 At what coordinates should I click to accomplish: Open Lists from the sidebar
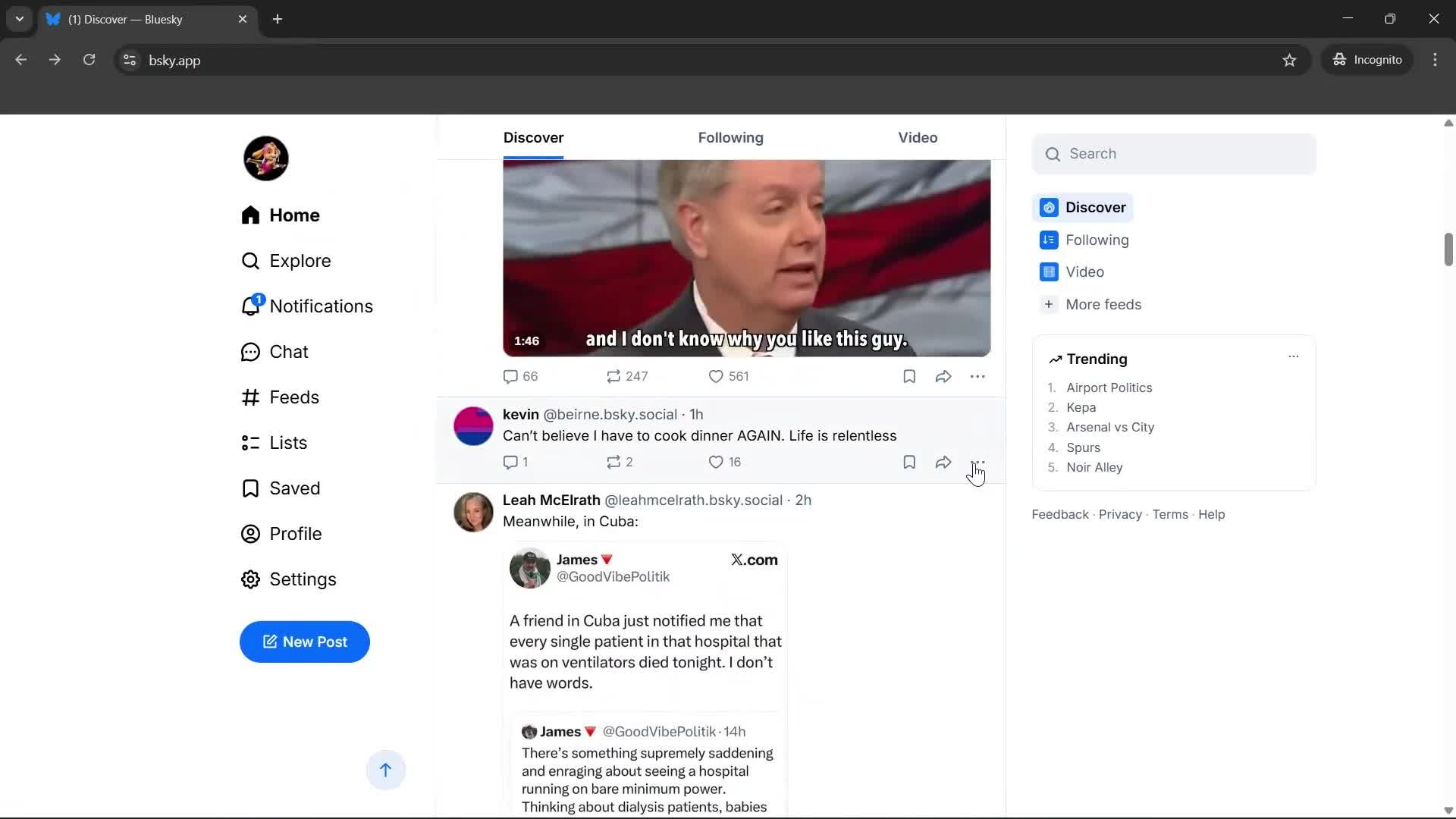coord(289,442)
